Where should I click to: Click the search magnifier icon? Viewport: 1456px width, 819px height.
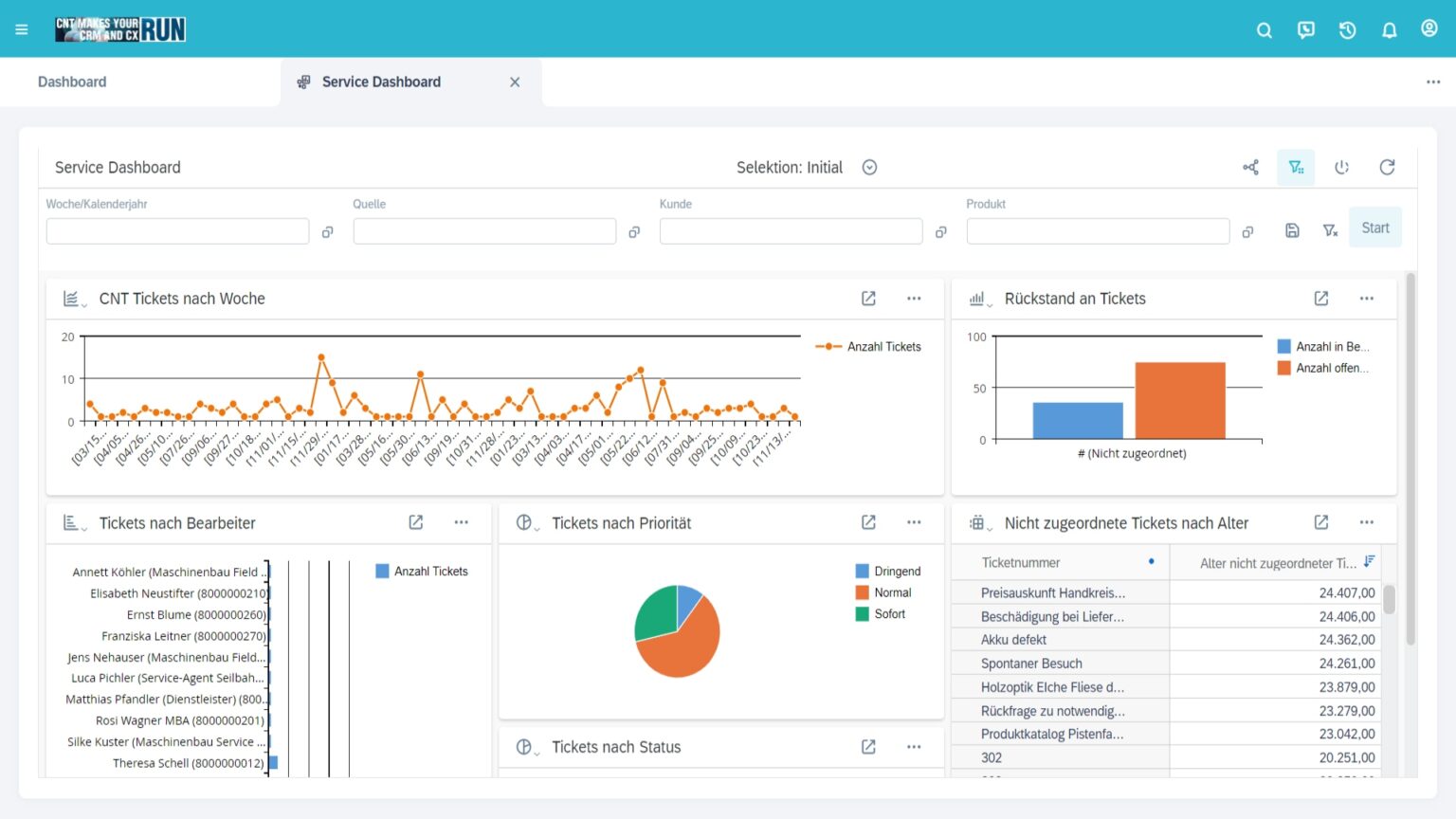1265,29
